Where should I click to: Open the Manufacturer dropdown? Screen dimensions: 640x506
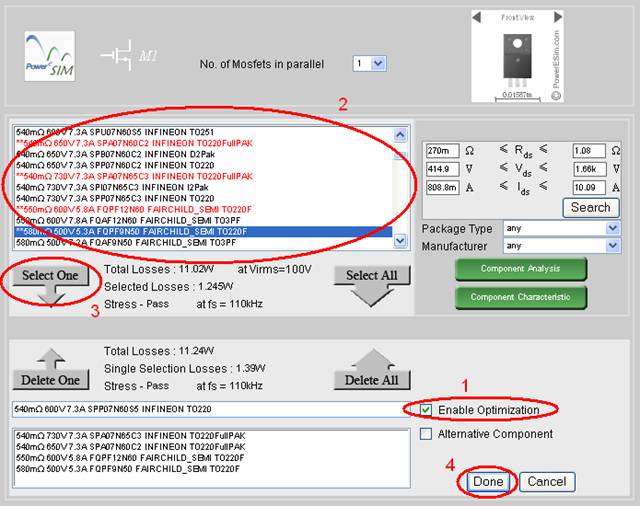click(x=562, y=246)
